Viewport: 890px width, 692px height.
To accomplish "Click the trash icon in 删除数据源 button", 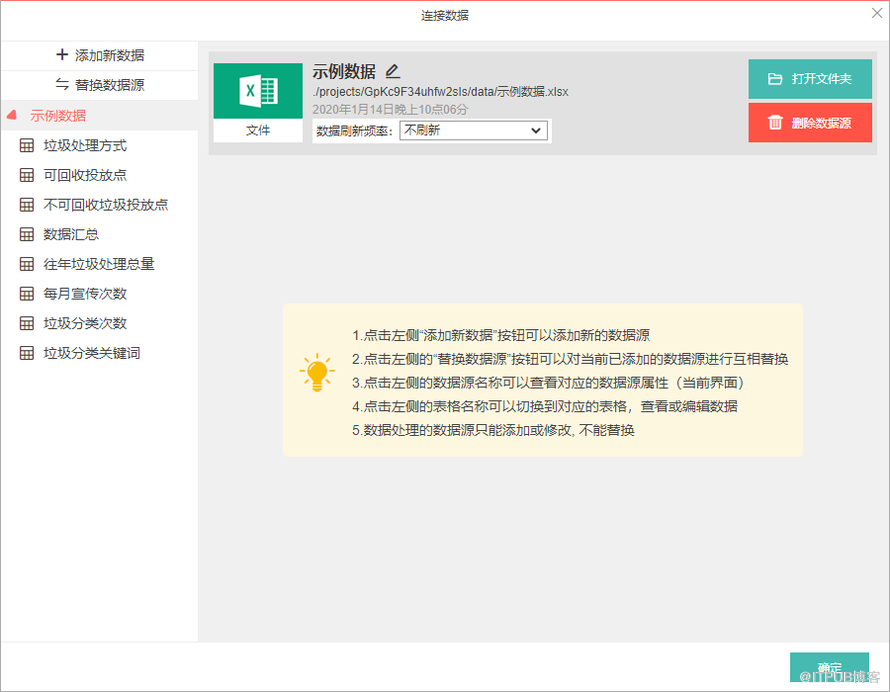I will (x=775, y=123).
